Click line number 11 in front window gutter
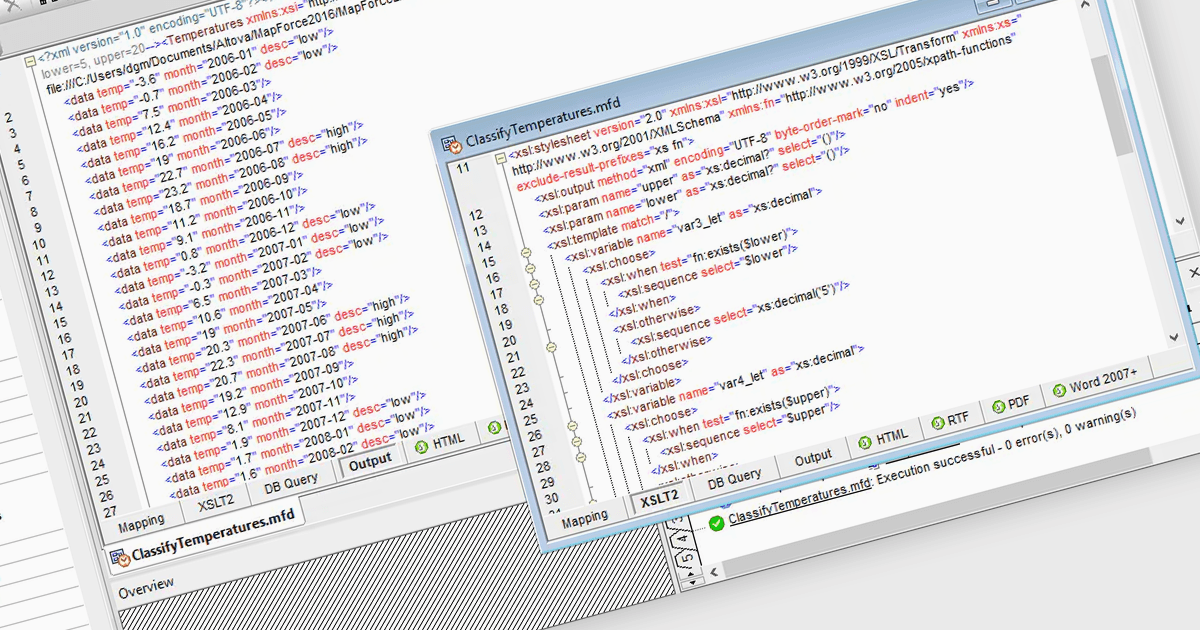 click(461, 167)
